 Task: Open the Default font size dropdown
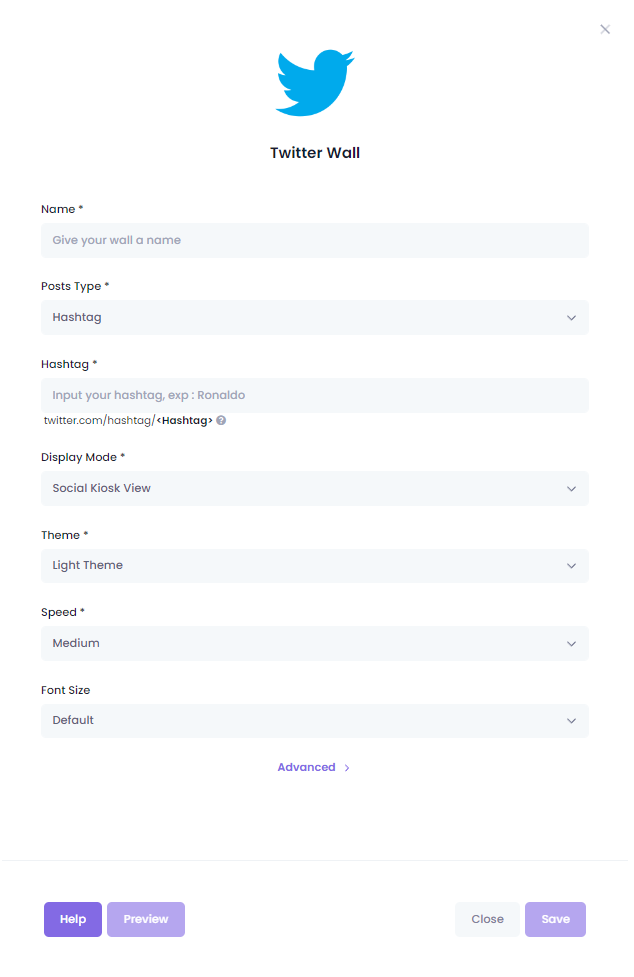point(315,722)
